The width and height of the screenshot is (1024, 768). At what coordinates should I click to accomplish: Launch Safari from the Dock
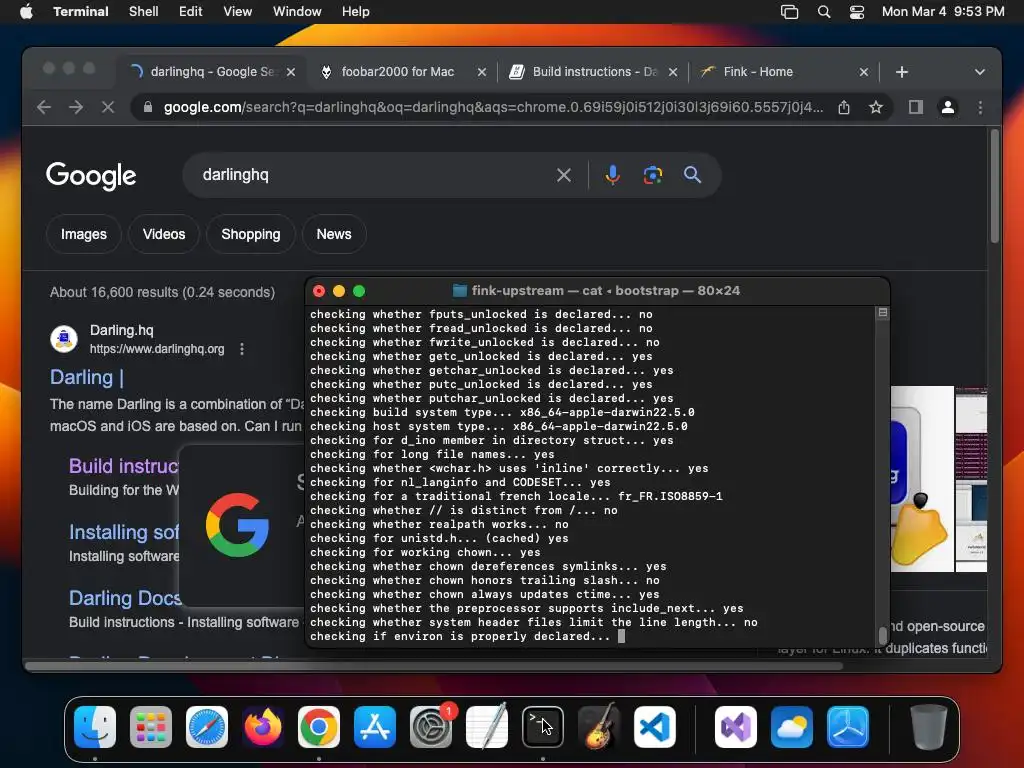207,727
